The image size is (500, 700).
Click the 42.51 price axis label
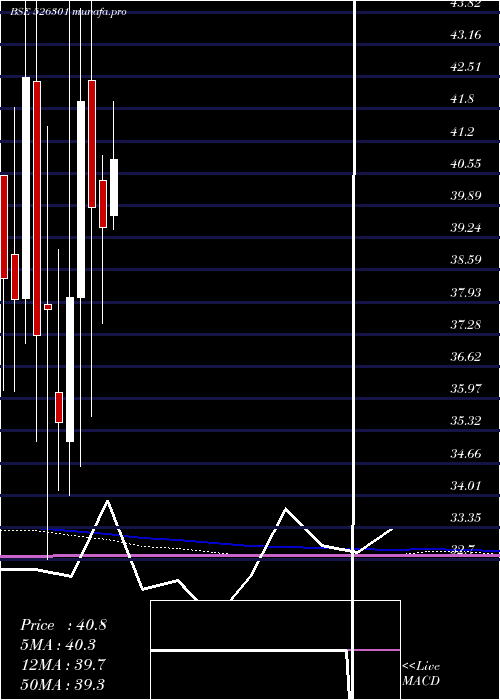coord(466,67)
